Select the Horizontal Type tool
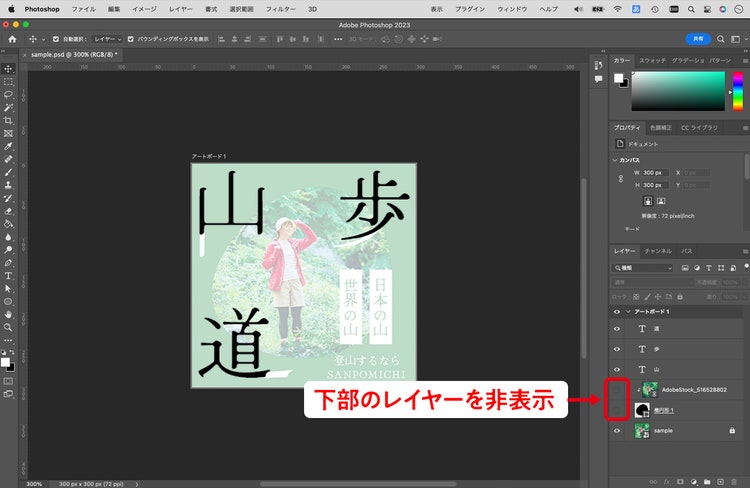Screen dimensions: 750x488 point(8,276)
